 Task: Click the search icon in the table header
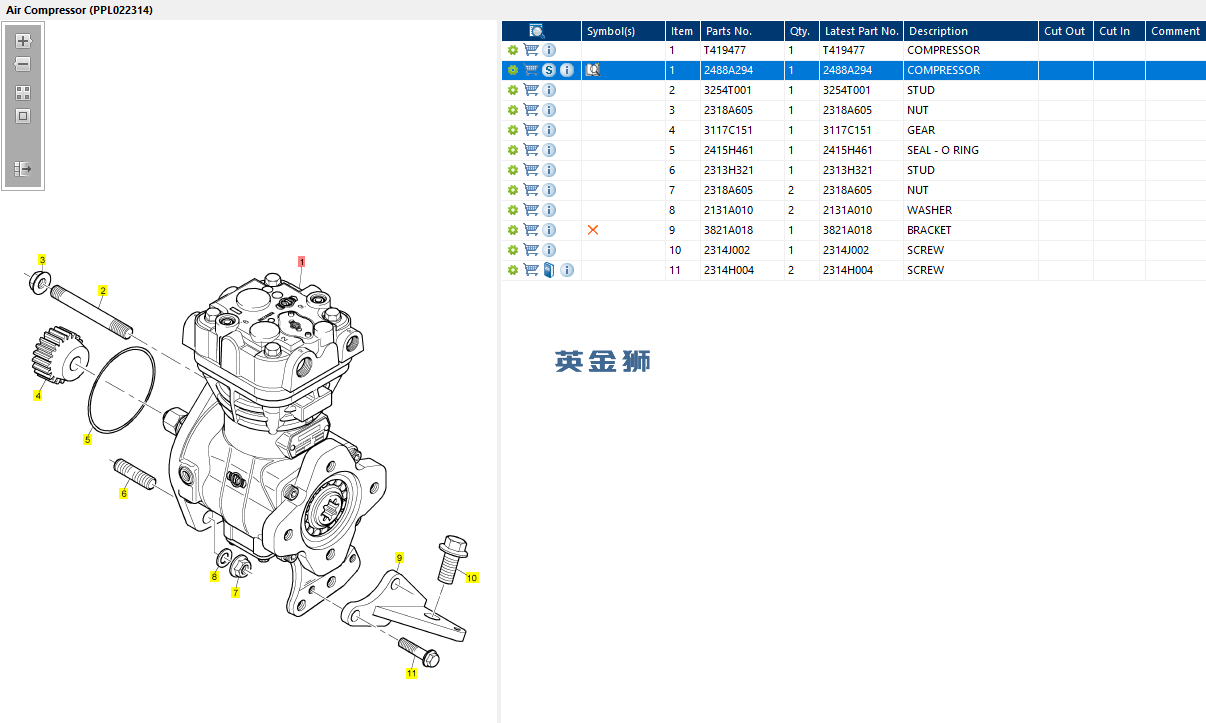point(537,31)
